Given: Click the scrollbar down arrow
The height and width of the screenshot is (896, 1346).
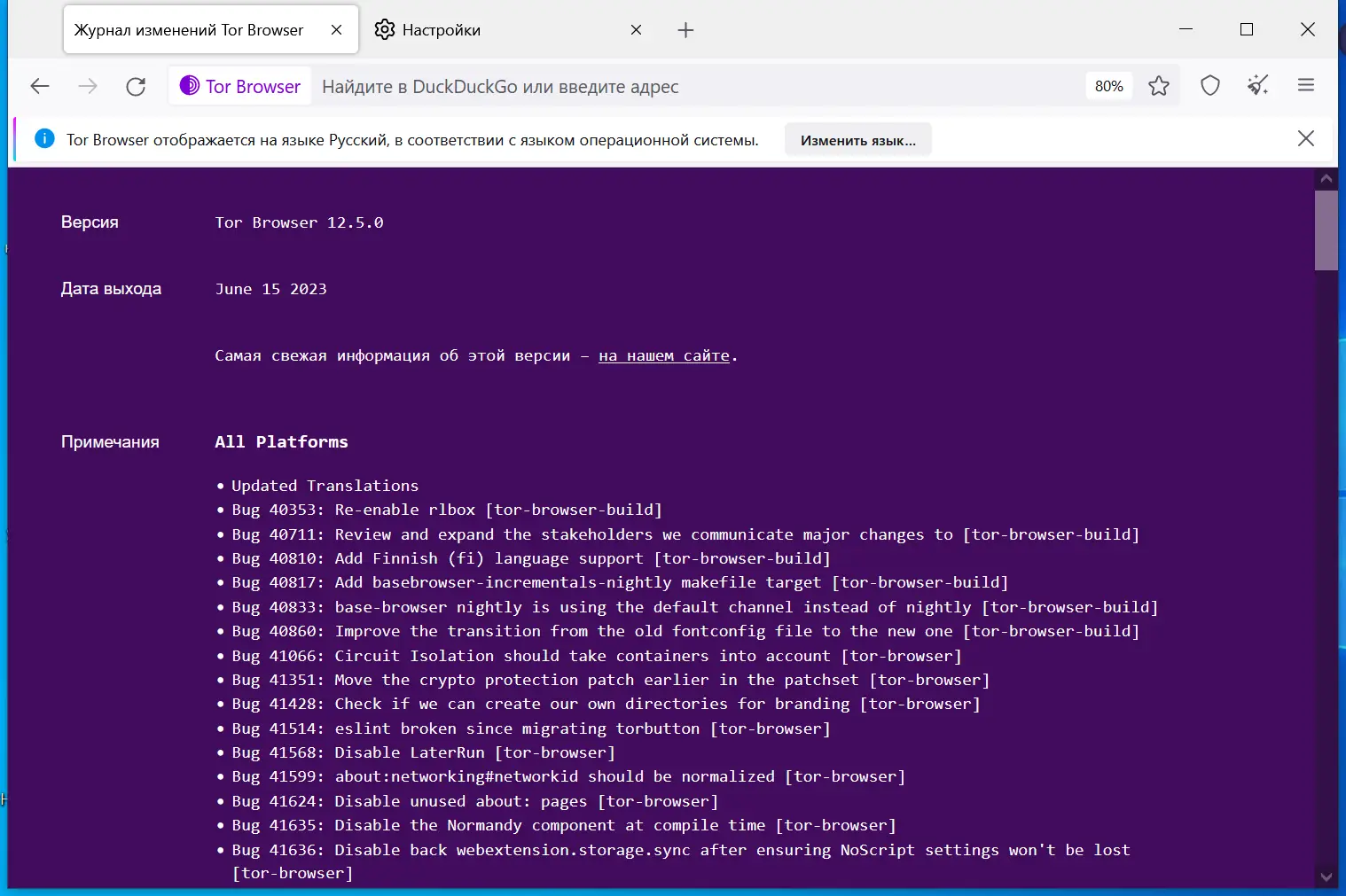Looking at the screenshot, I should (1326, 877).
